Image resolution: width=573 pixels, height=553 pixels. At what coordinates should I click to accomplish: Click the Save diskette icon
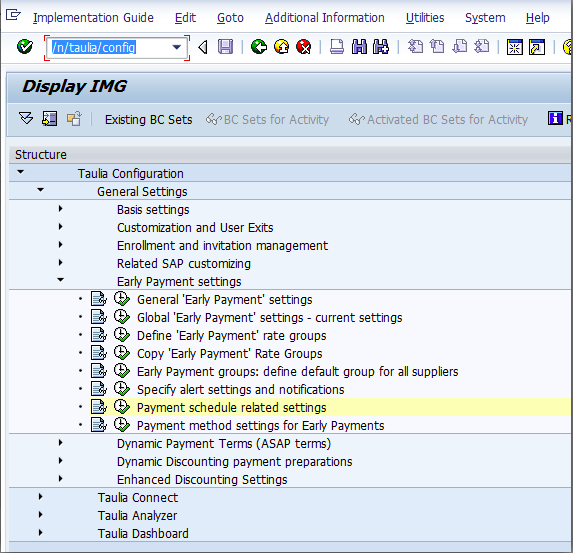click(225, 47)
